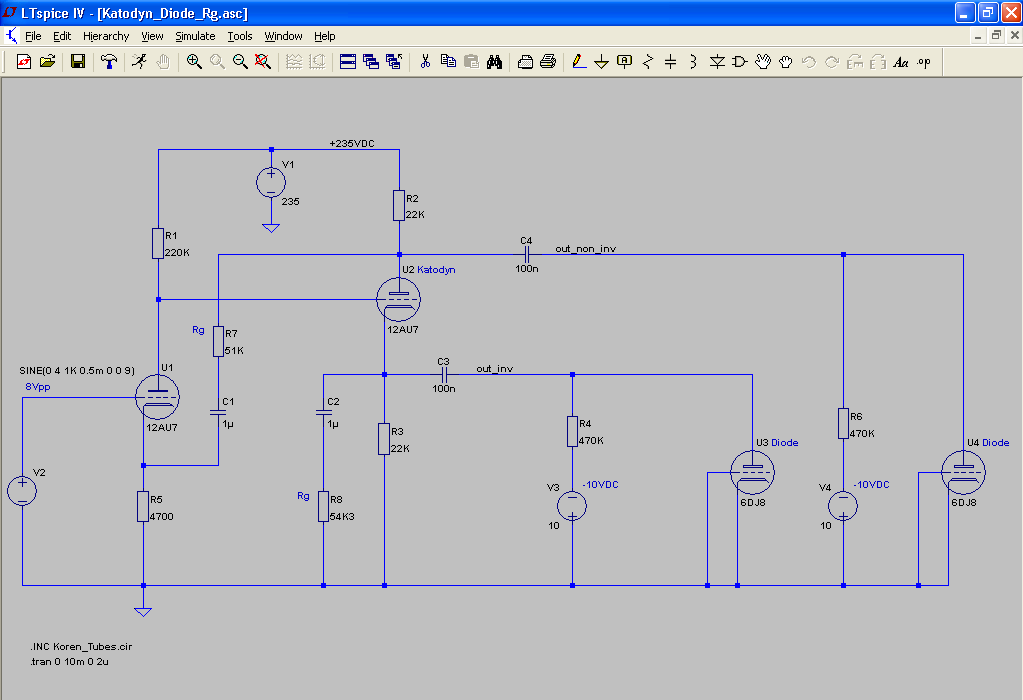Run the simulation with running-man icon
This screenshot has height=700, width=1023.
(x=139, y=62)
